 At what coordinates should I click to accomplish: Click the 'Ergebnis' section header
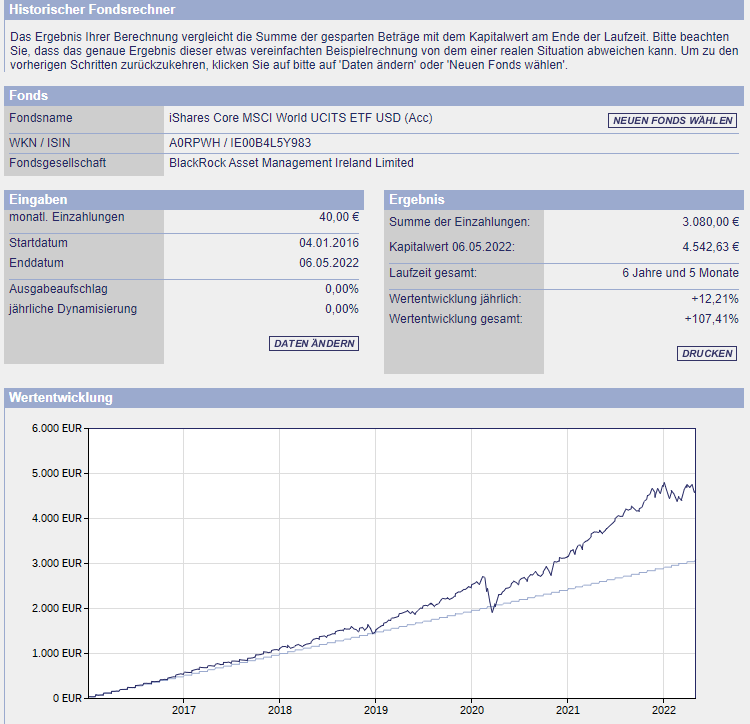[416, 200]
